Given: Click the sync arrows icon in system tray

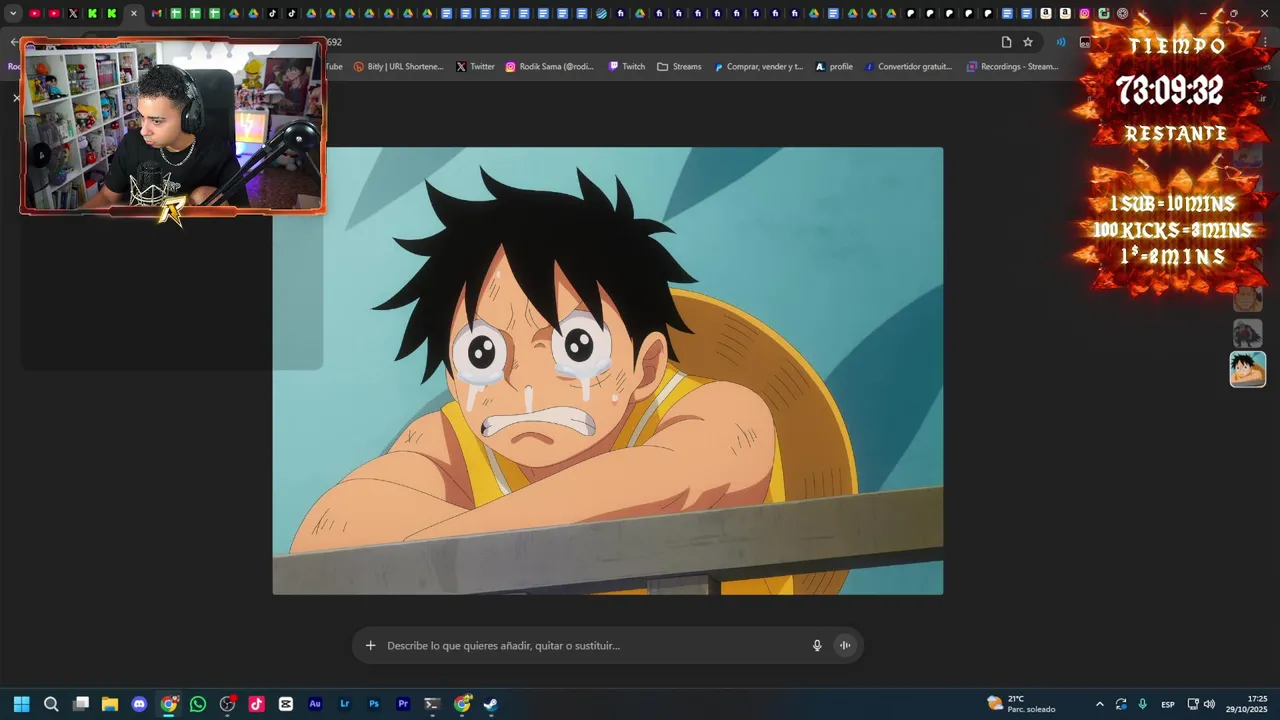Looking at the screenshot, I should (x=1121, y=704).
